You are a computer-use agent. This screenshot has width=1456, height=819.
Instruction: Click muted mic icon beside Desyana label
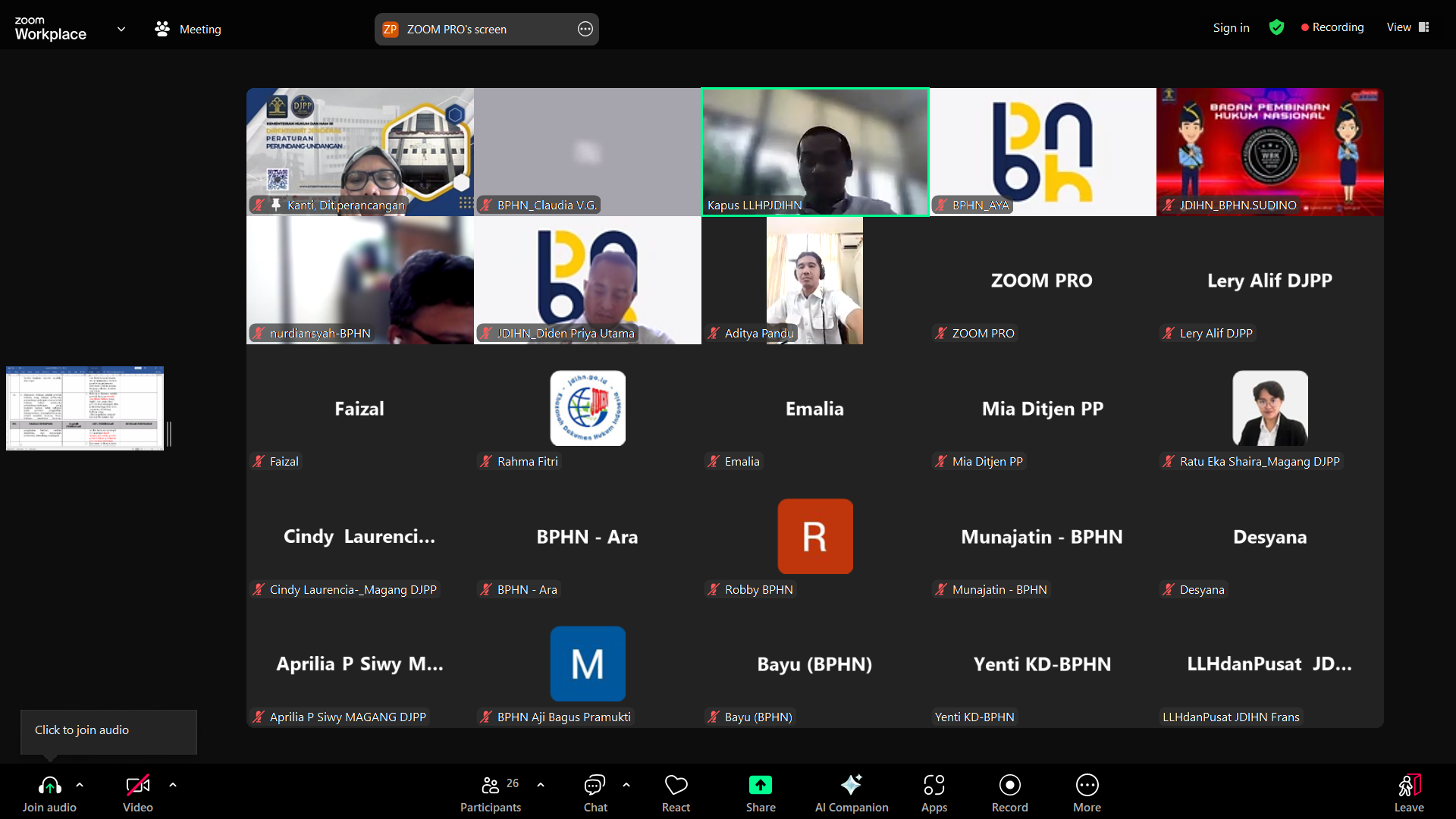(1169, 589)
